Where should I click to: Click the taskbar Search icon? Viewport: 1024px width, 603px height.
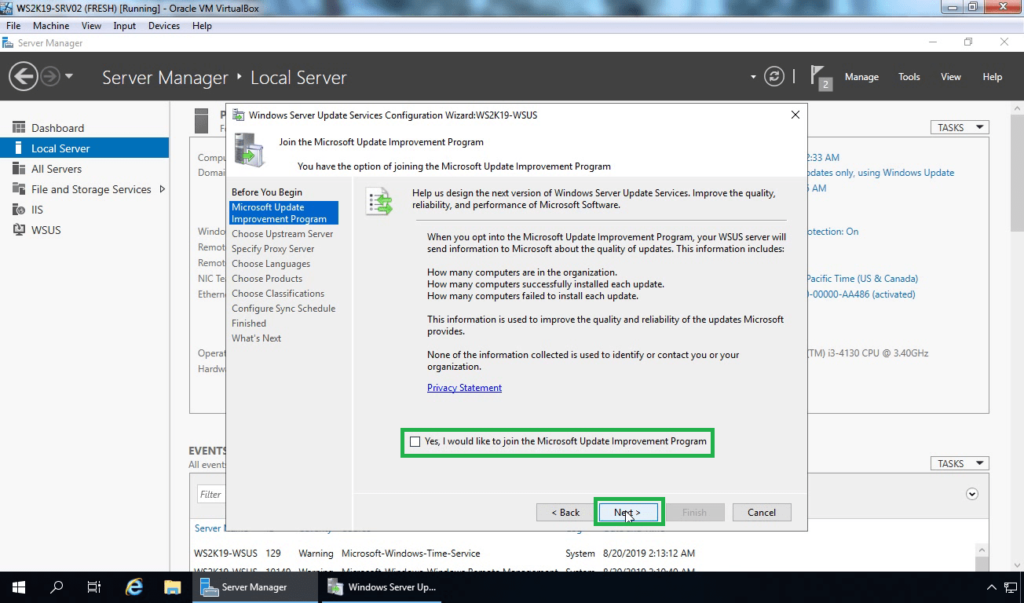pyautogui.click(x=56, y=587)
